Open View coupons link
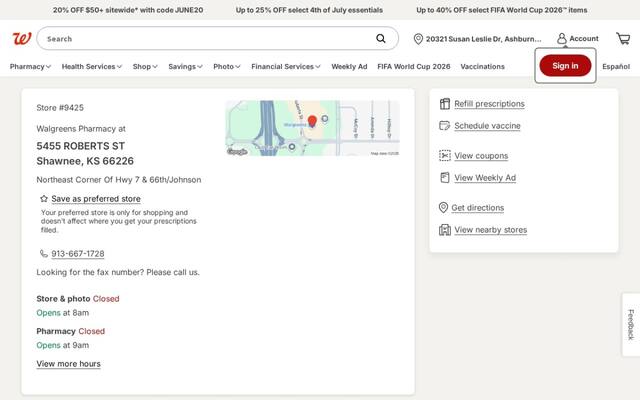 point(481,156)
